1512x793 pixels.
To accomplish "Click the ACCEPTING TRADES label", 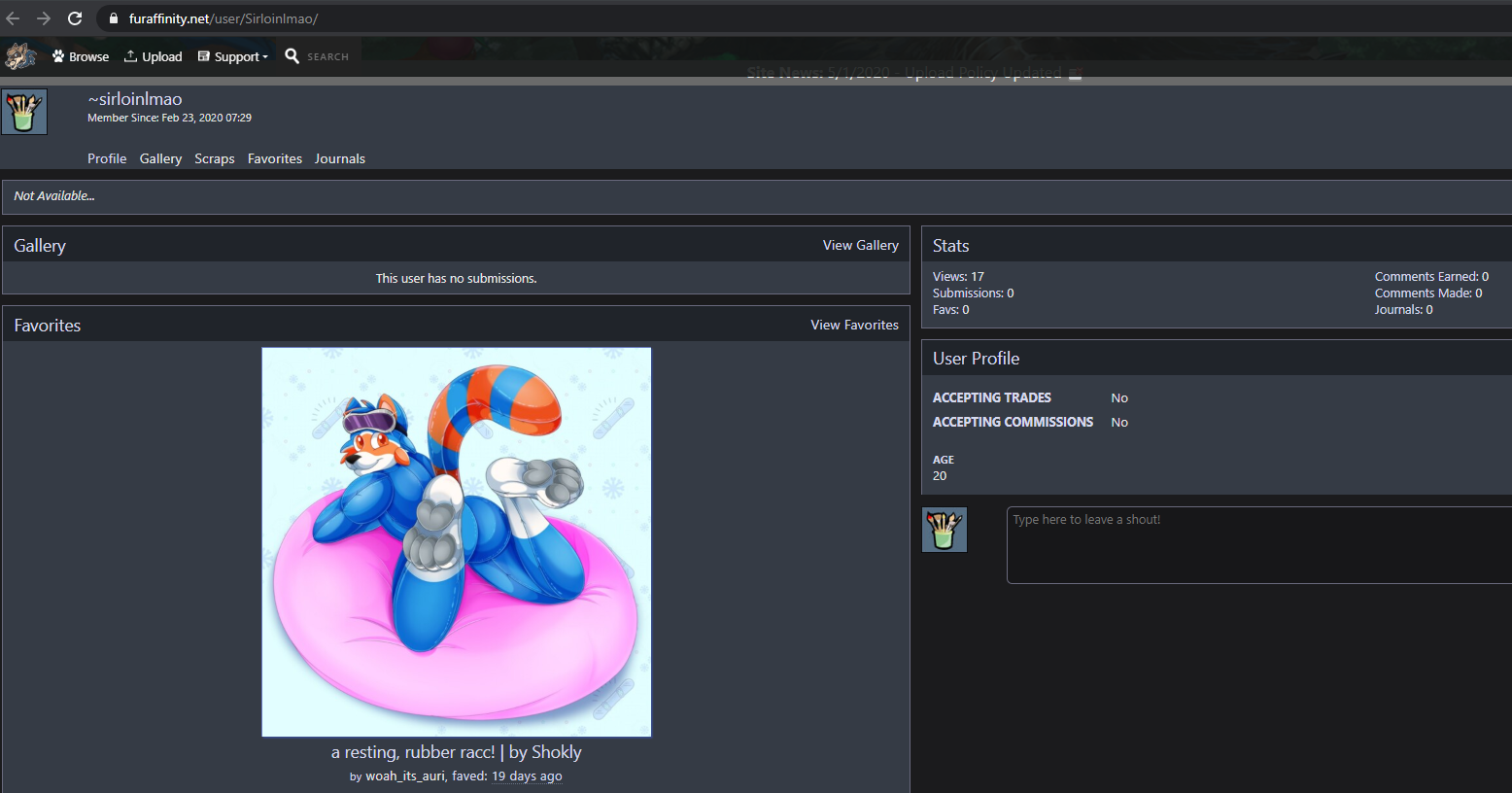I will [x=992, y=397].
